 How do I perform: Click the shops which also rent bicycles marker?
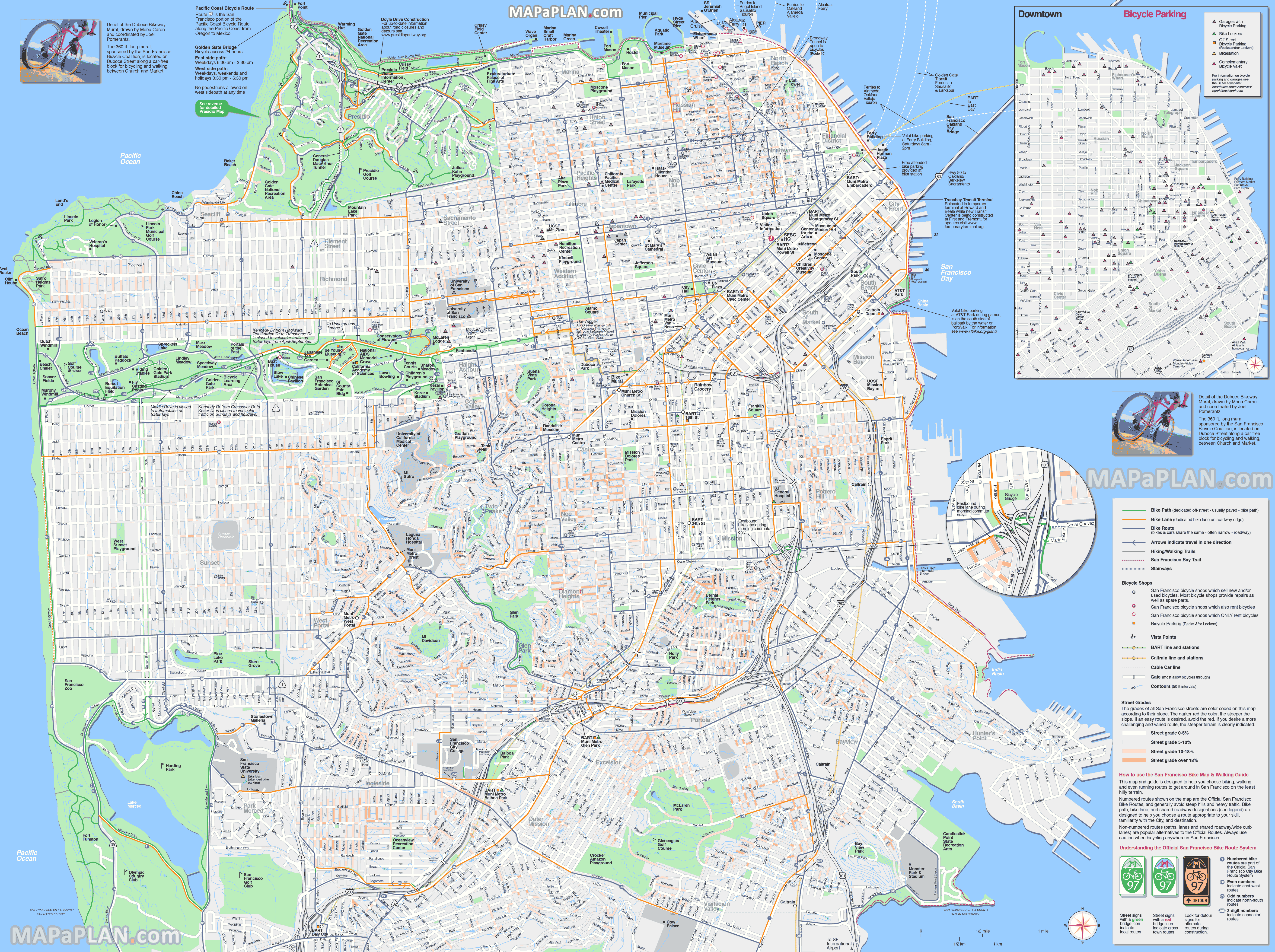click(x=1134, y=606)
